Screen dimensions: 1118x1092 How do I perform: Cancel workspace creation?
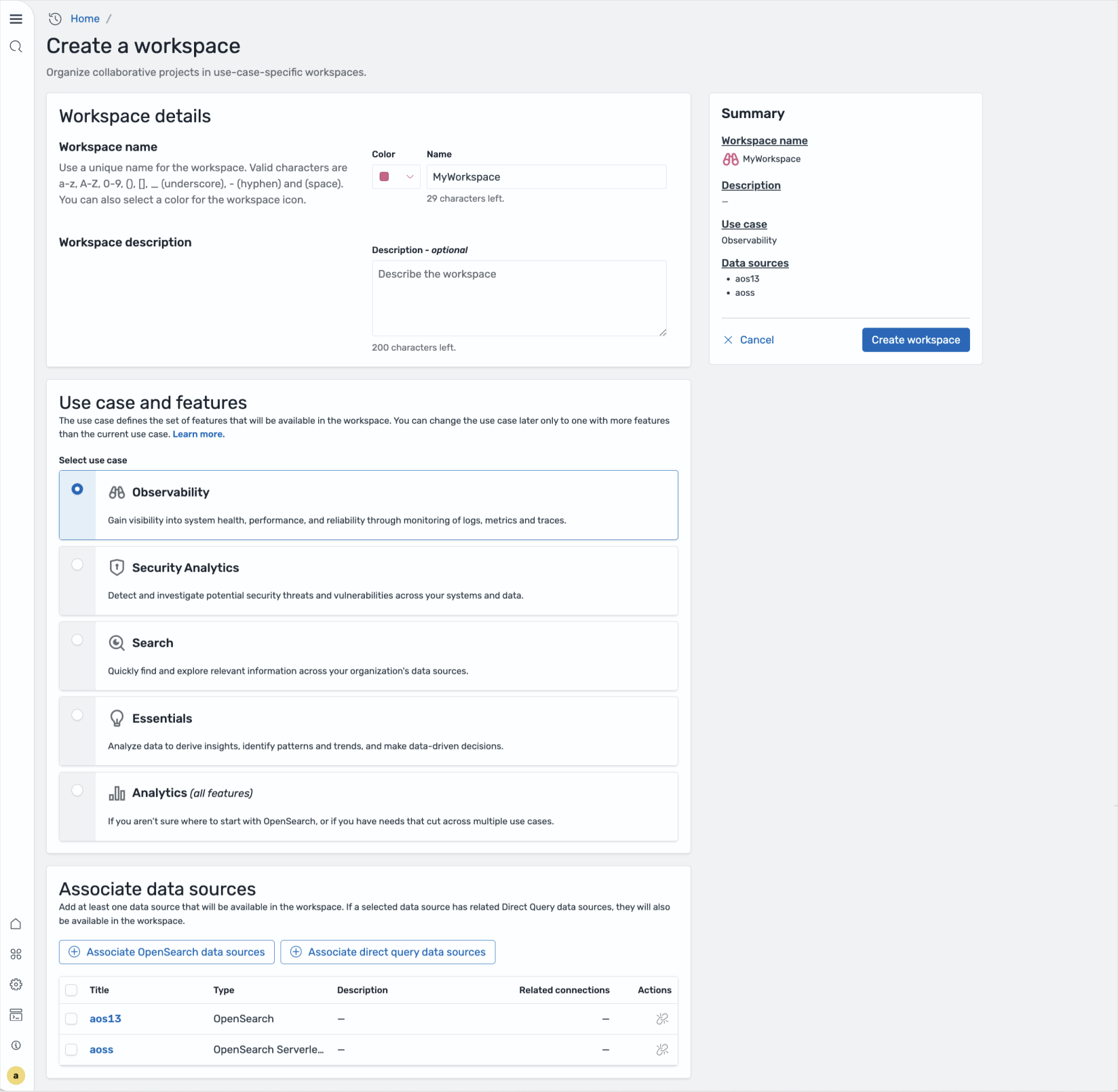tap(749, 340)
